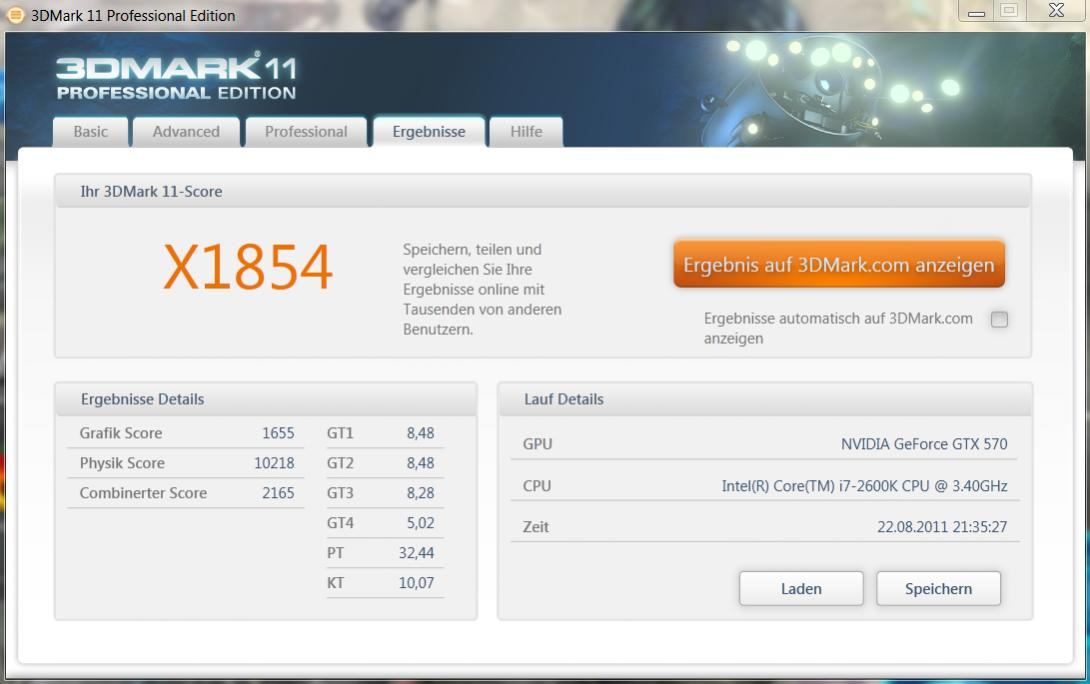
Task: Click the Grafik Score label
Action: coord(121,433)
